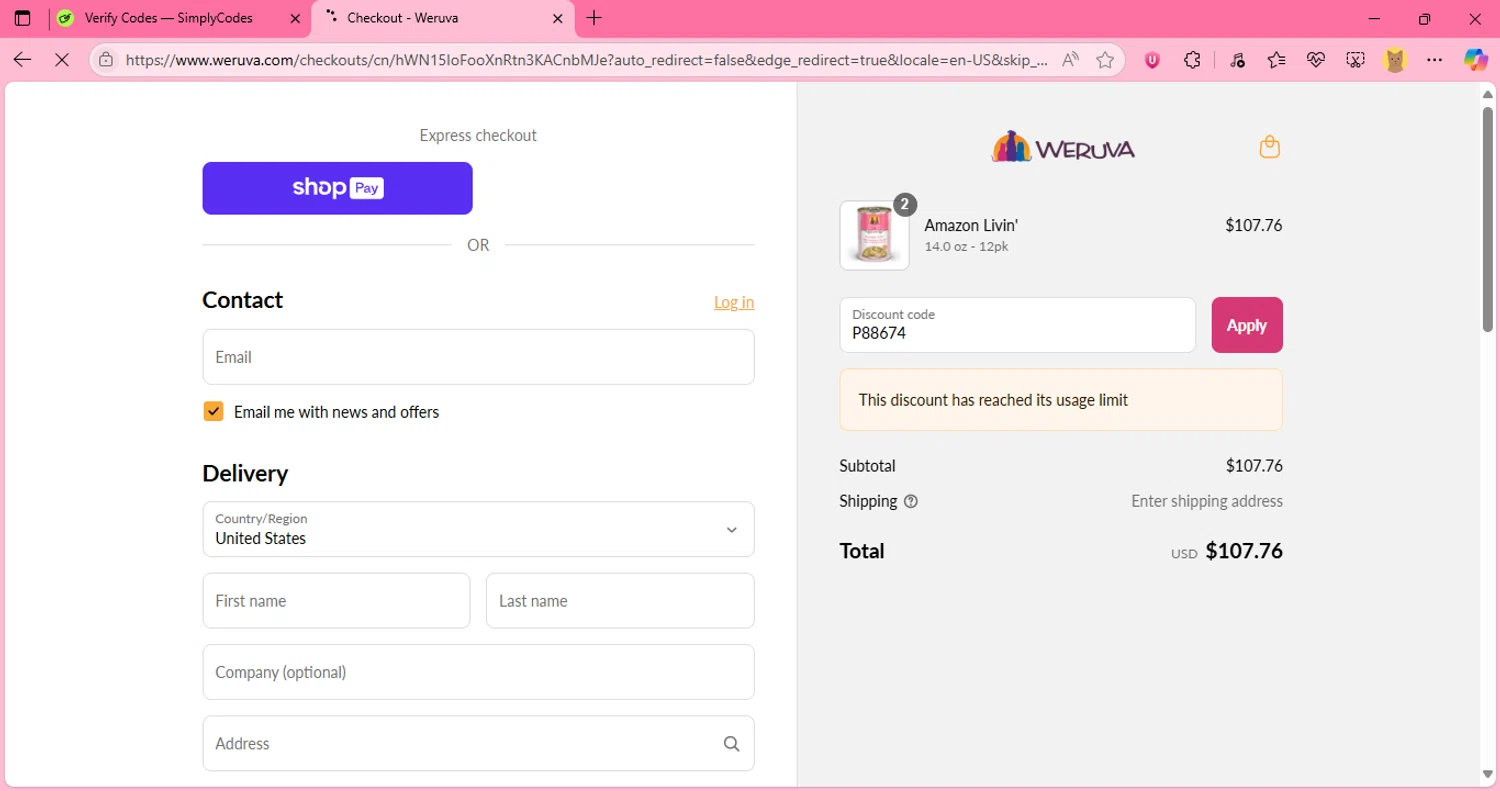Go back with the browser back arrow
This screenshot has width=1500, height=791.
(x=22, y=60)
